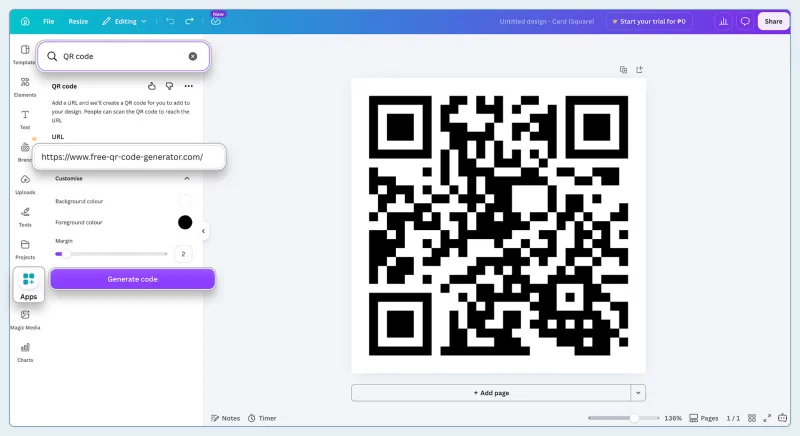
Task: Undo the last action
Action: point(170,21)
